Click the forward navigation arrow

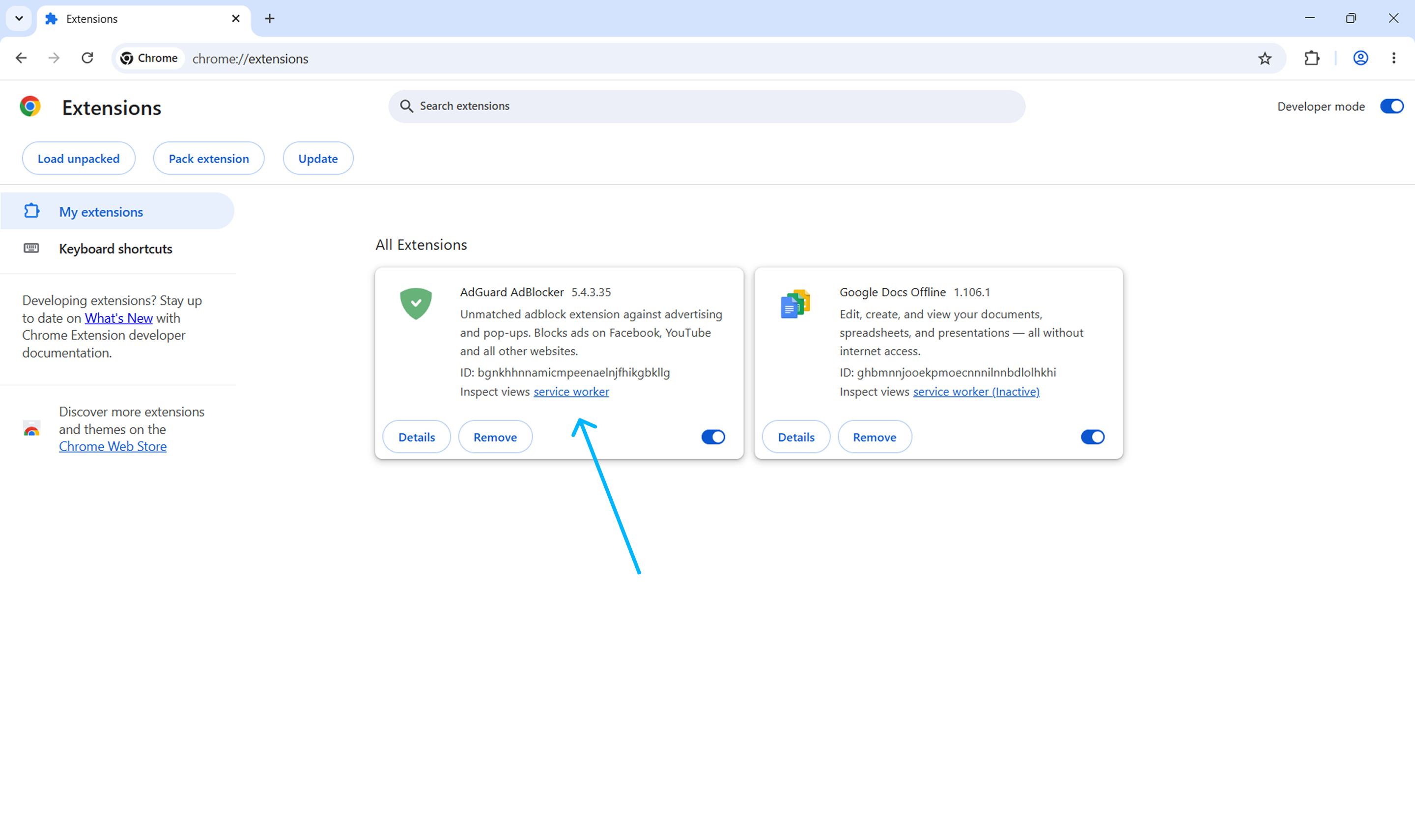[x=54, y=58]
